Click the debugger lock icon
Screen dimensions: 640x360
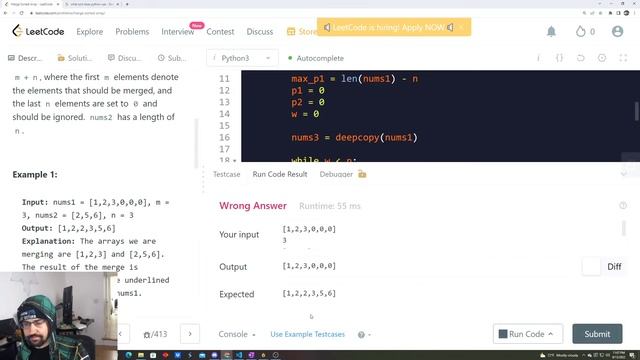(x=362, y=174)
